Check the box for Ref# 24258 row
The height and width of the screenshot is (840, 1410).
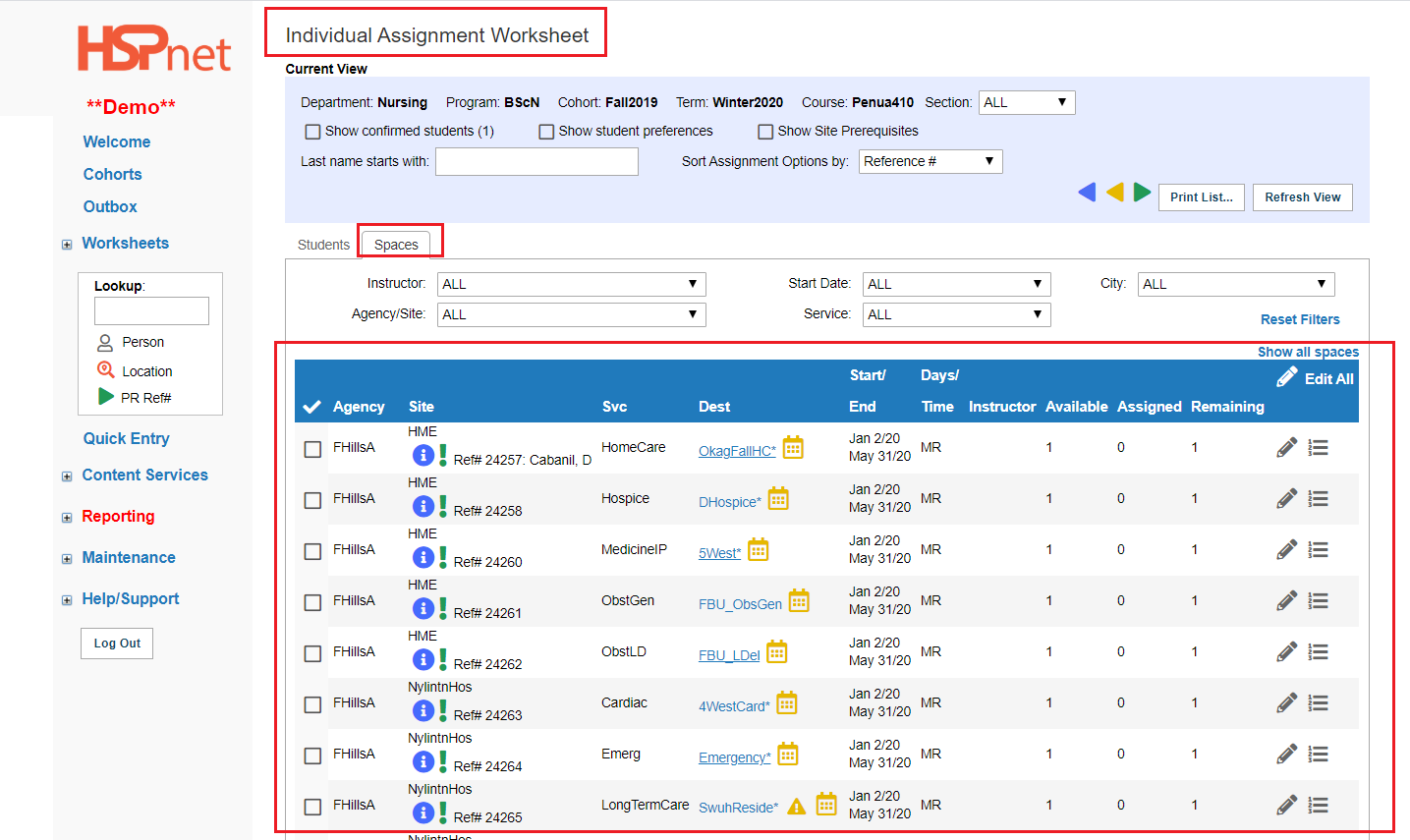tap(312, 500)
